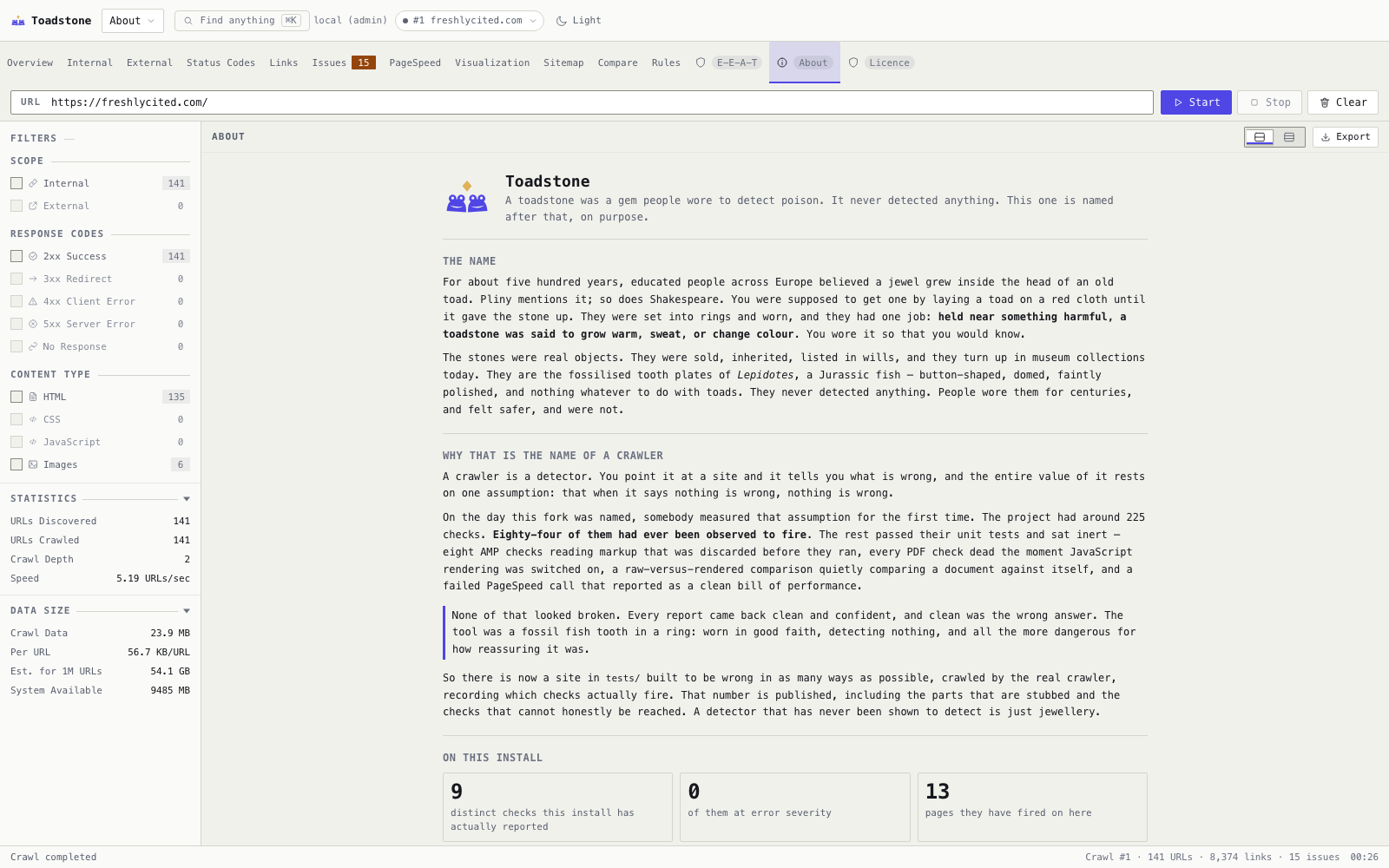Collapse the Statistics section arrow
Screen dimensions: 1389x868
(x=187, y=499)
